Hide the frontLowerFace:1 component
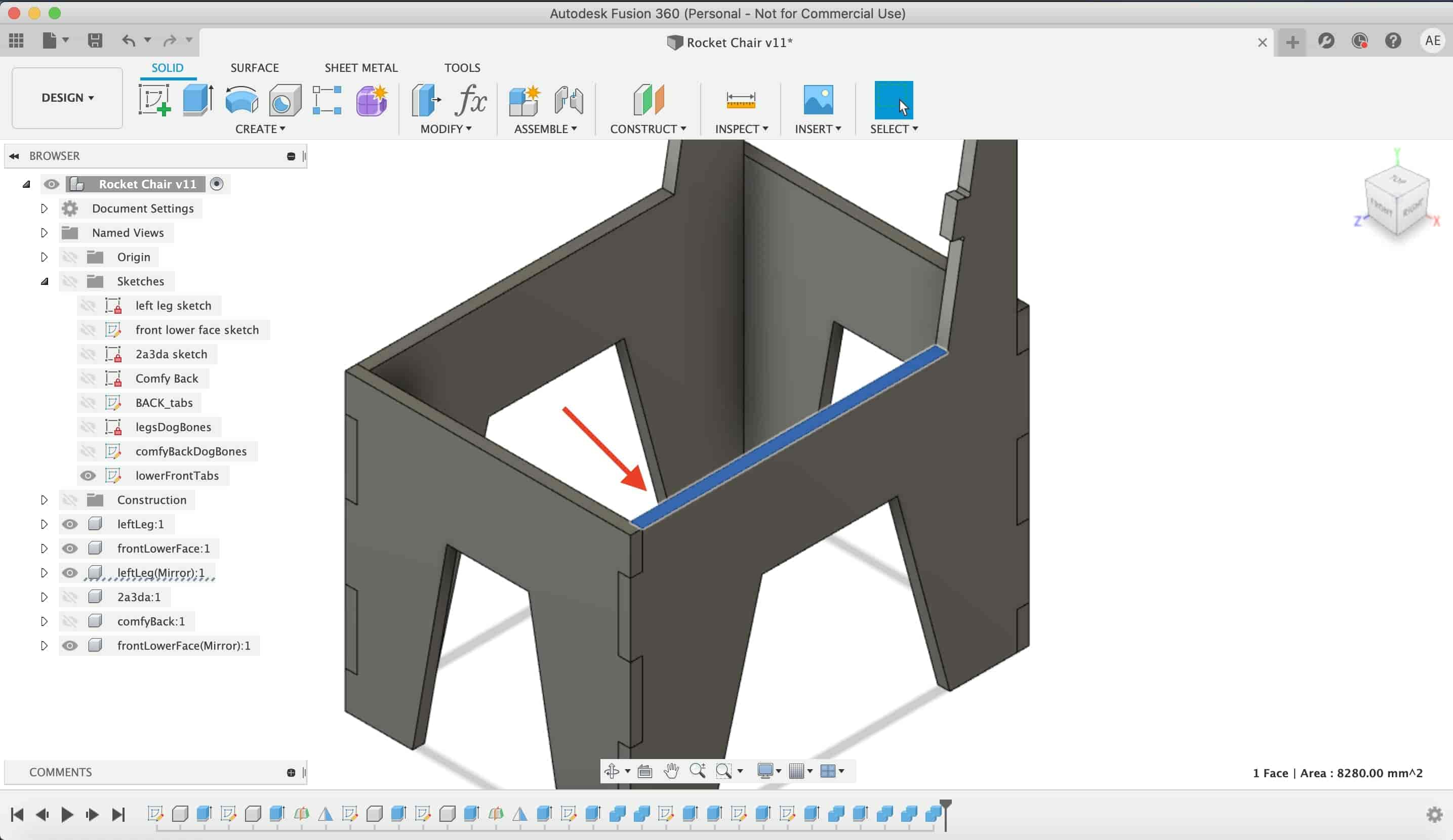The height and width of the screenshot is (840, 1453). pyautogui.click(x=69, y=549)
